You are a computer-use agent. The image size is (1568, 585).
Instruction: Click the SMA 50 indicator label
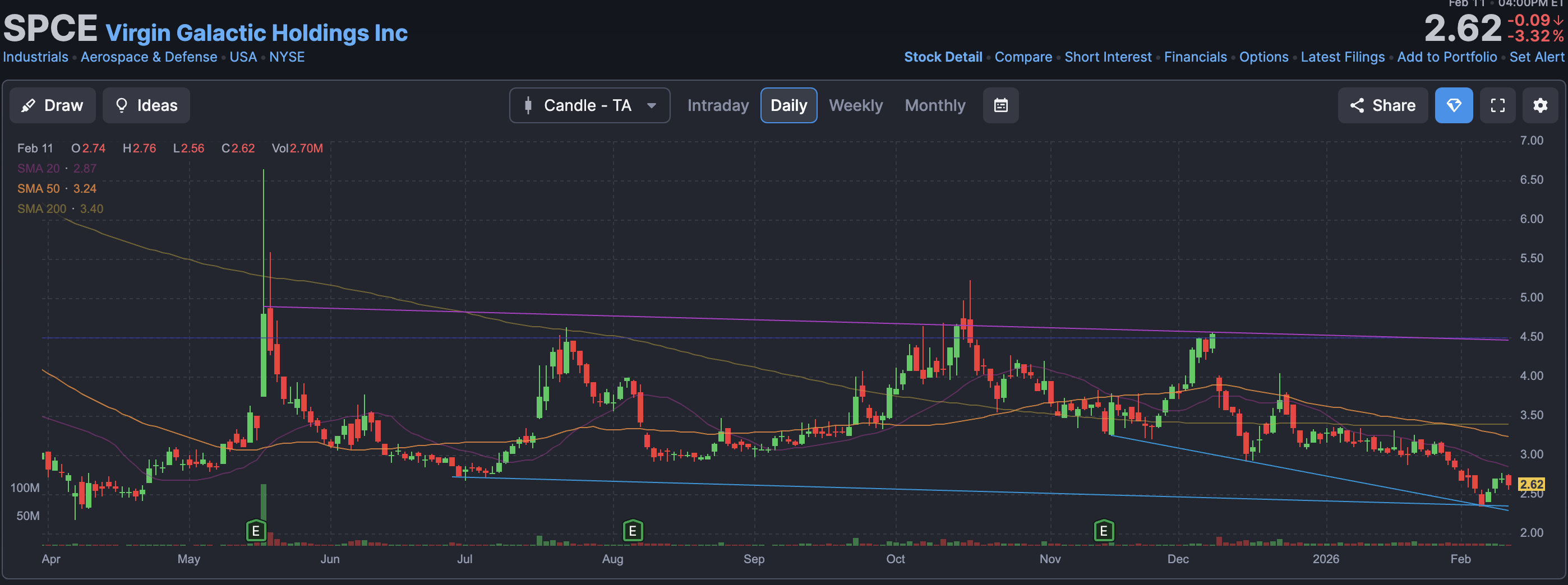(57, 188)
